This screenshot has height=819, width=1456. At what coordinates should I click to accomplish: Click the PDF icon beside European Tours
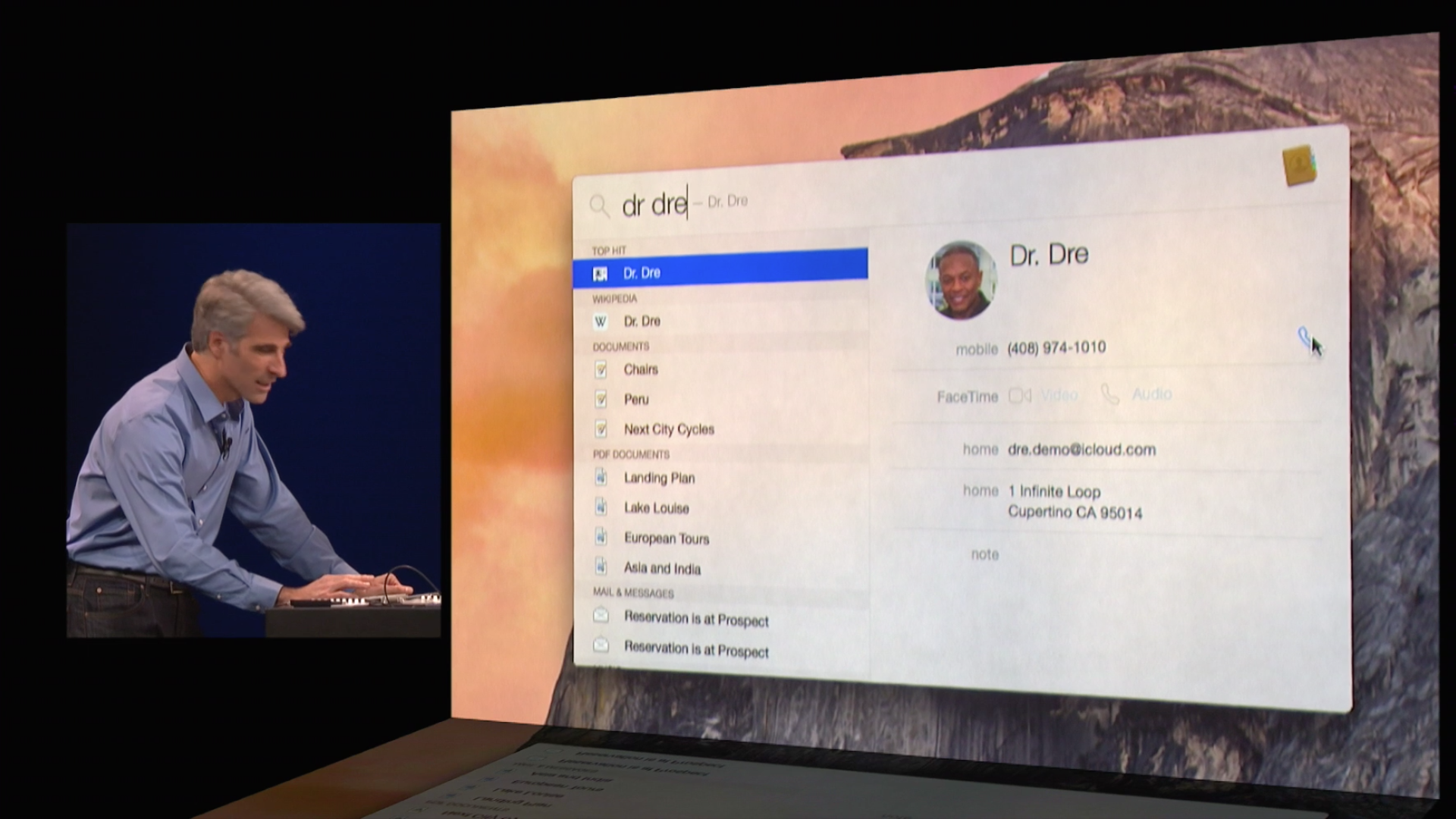coord(601,537)
